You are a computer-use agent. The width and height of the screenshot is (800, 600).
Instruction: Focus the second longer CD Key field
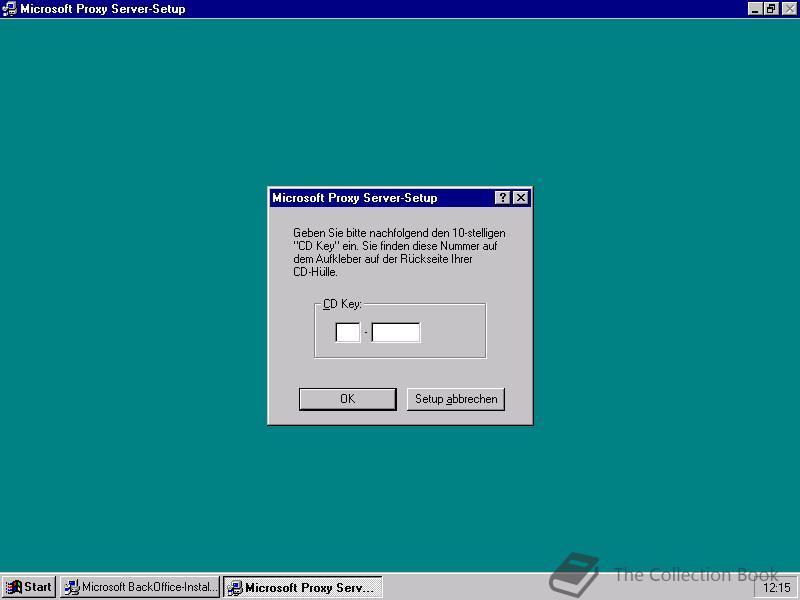click(396, 333)
